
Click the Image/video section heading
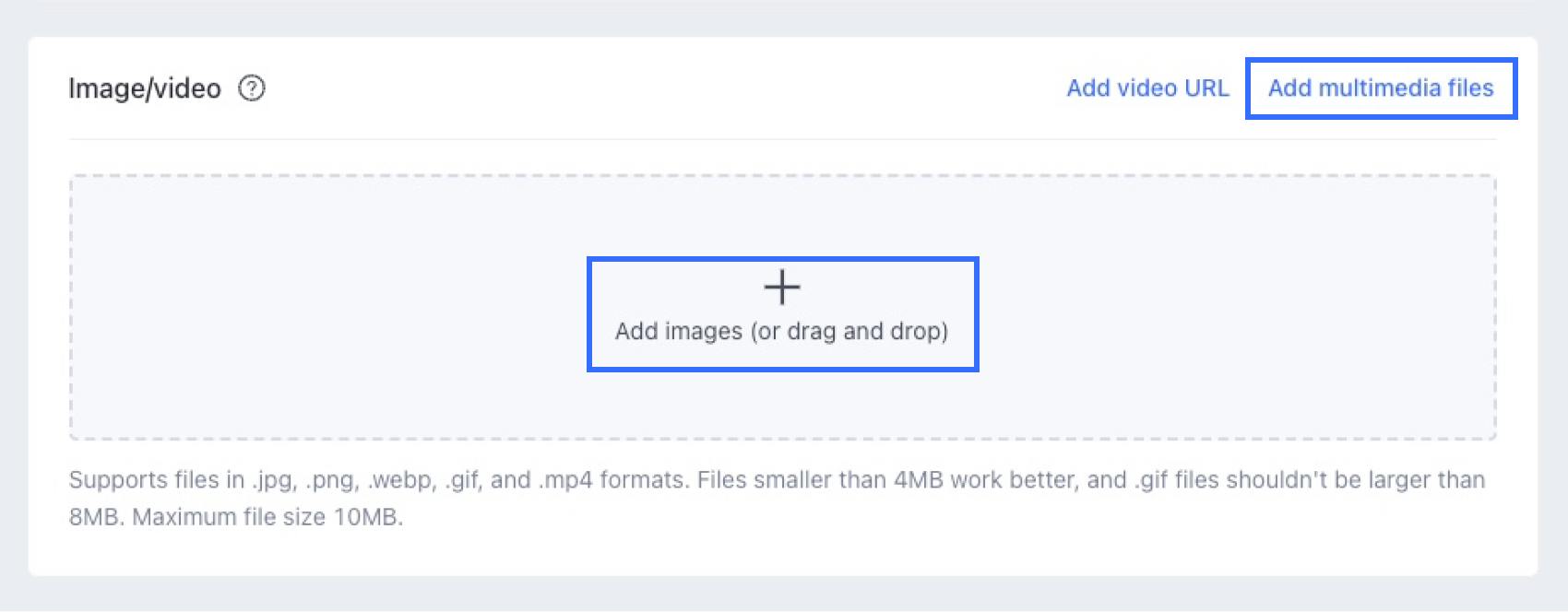(x=145, y=88)
